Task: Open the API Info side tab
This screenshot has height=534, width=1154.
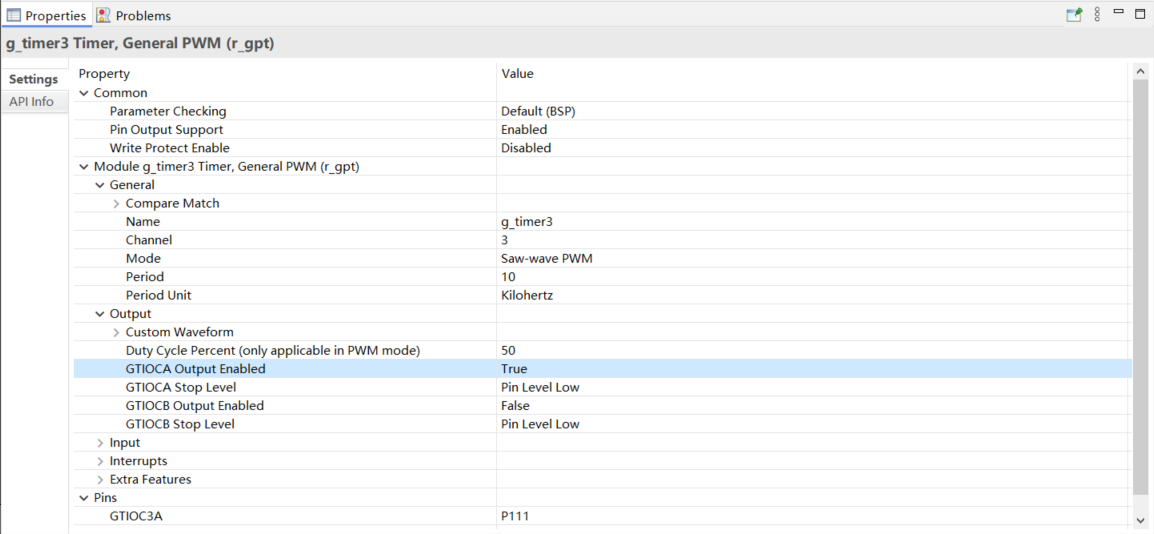Action: pos(32,102)
